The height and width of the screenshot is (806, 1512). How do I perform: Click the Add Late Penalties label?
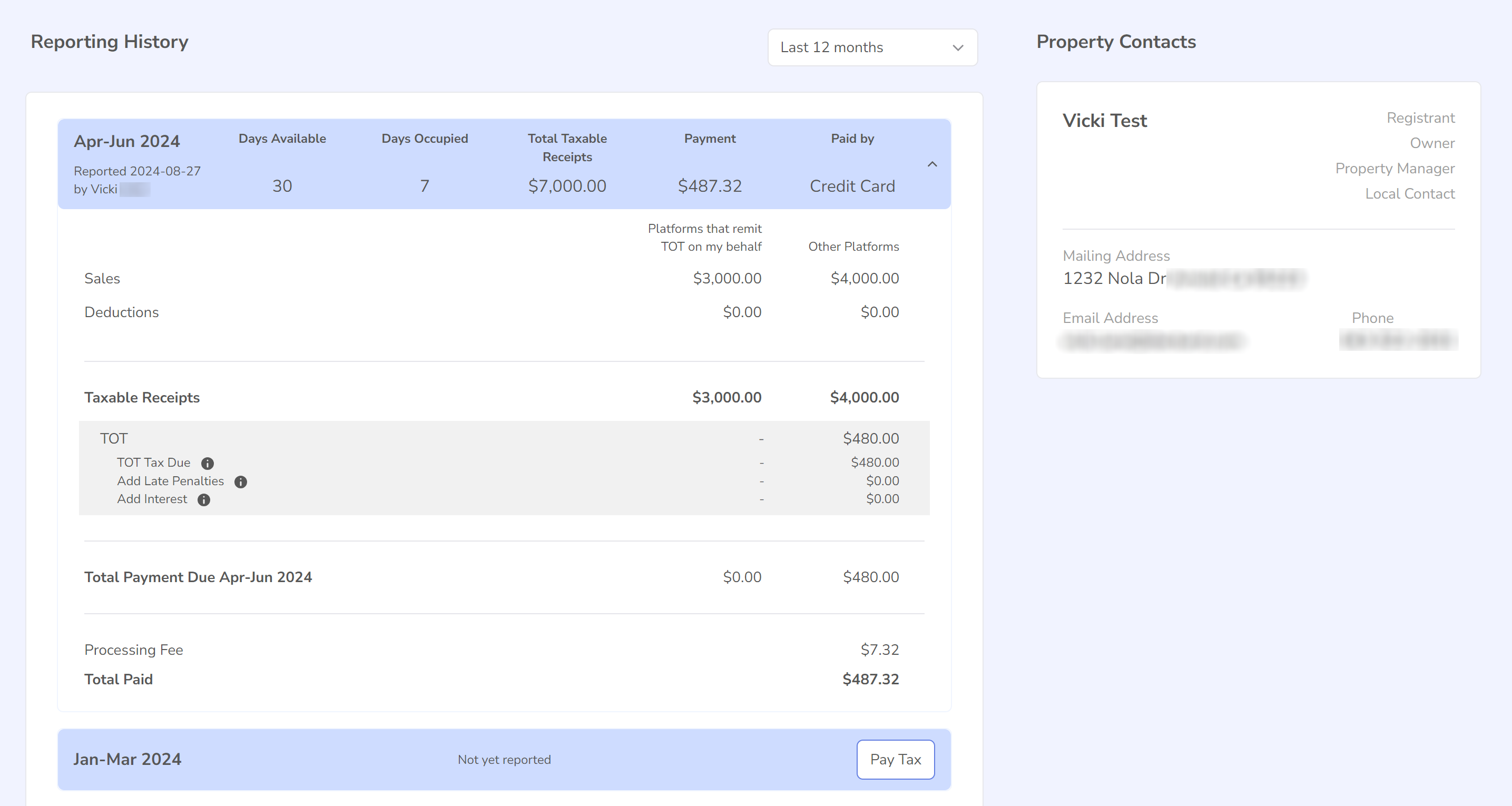click(170, 481)
